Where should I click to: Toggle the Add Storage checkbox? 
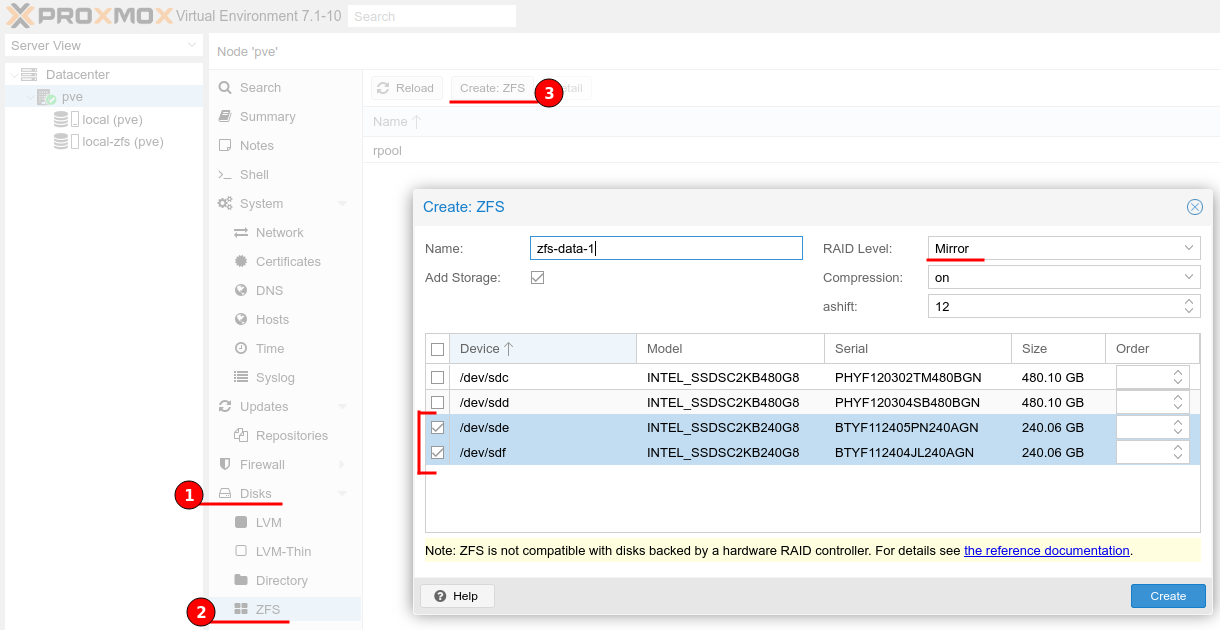[x=537, y=277]
